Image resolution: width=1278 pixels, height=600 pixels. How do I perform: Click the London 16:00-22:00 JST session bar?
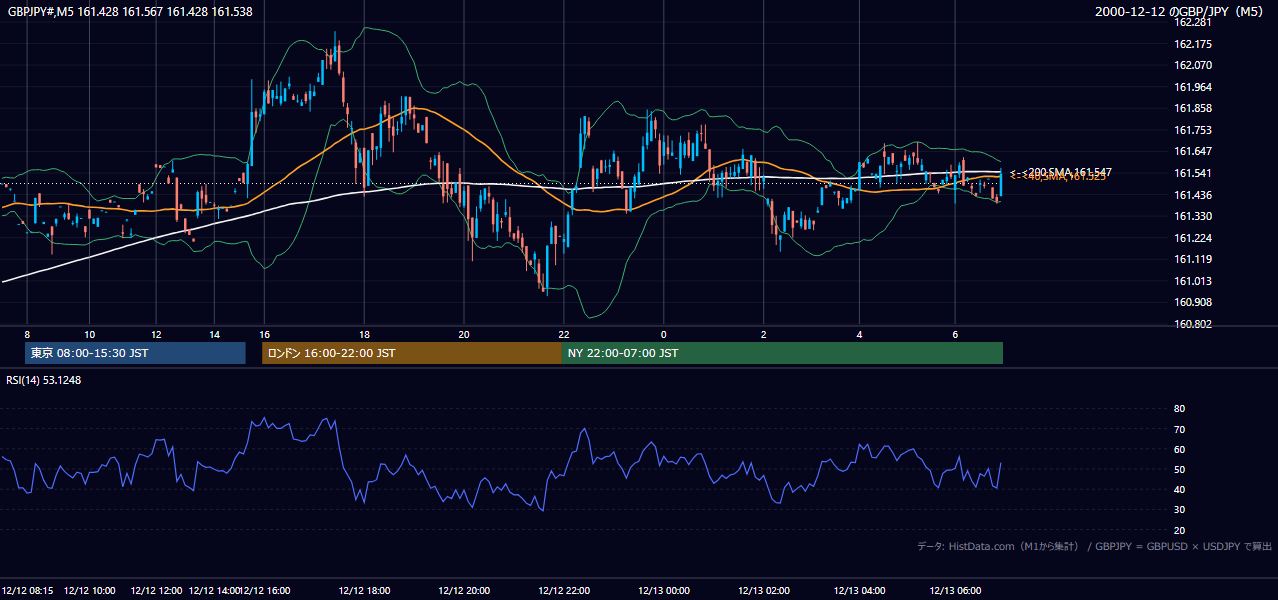click(412, 353)
